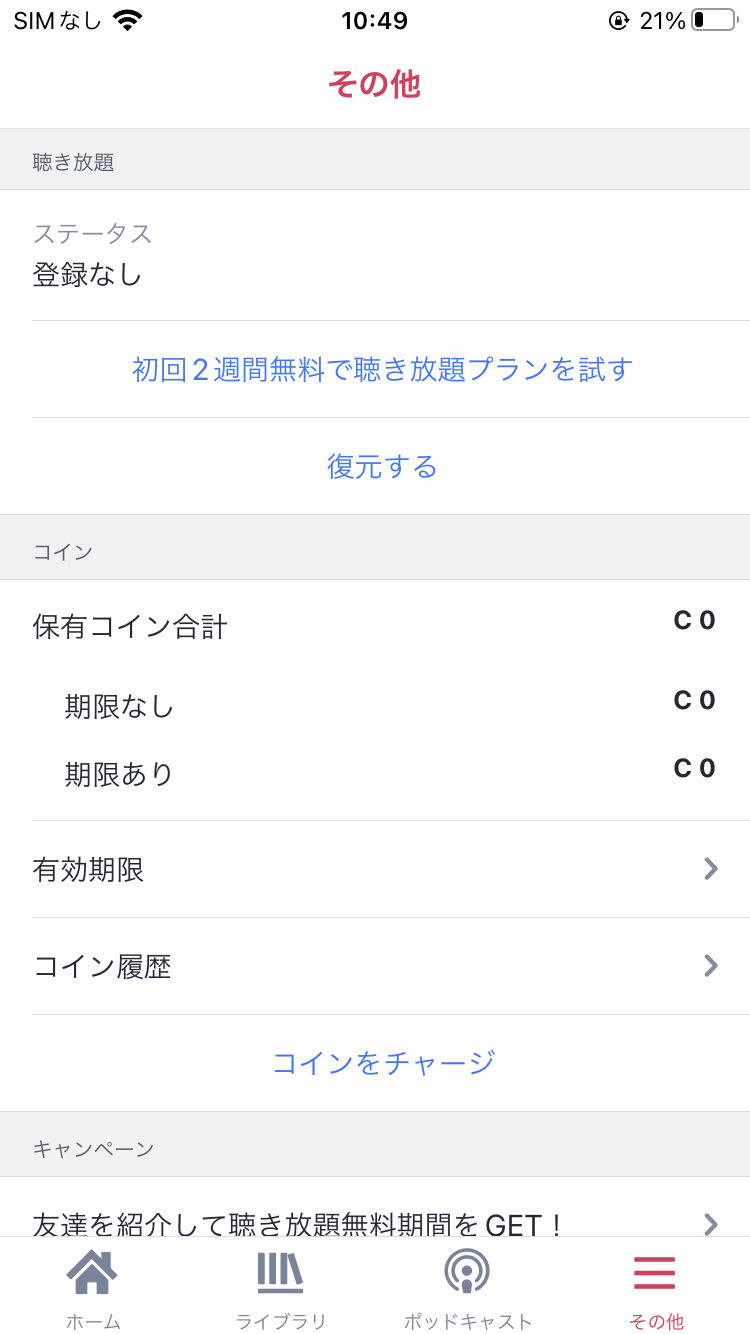Image resolution: width=750 pixels, height=1334 pixels.
Task: Expand the 有効期限 row chevron
Action: pyautogui.click(x=711, y=869)
